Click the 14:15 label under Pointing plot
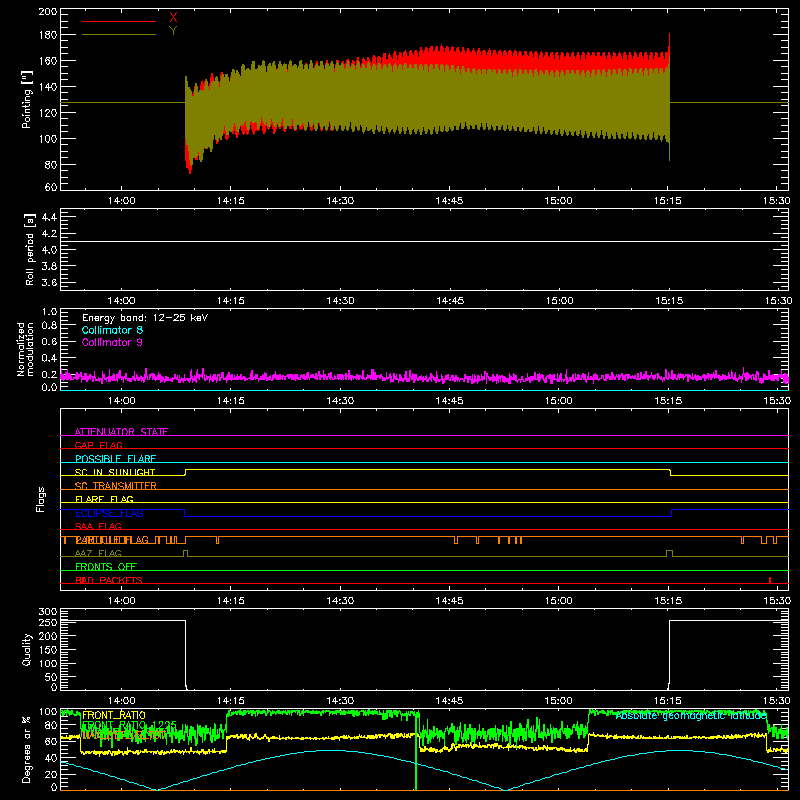 coord(231,201)
